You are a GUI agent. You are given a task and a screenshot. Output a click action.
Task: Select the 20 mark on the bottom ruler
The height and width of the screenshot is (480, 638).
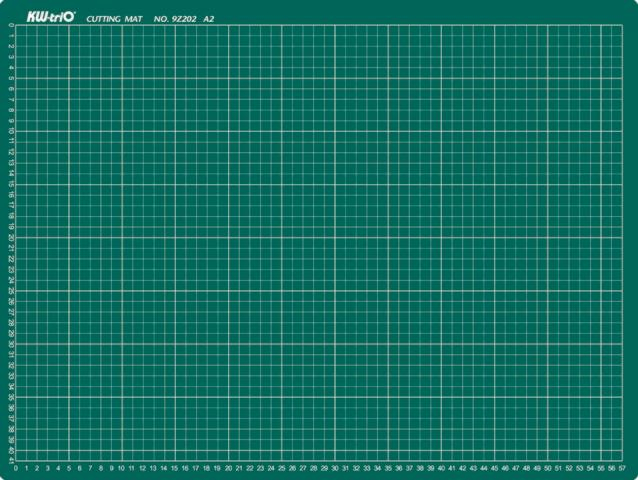[x=228, y=468]
